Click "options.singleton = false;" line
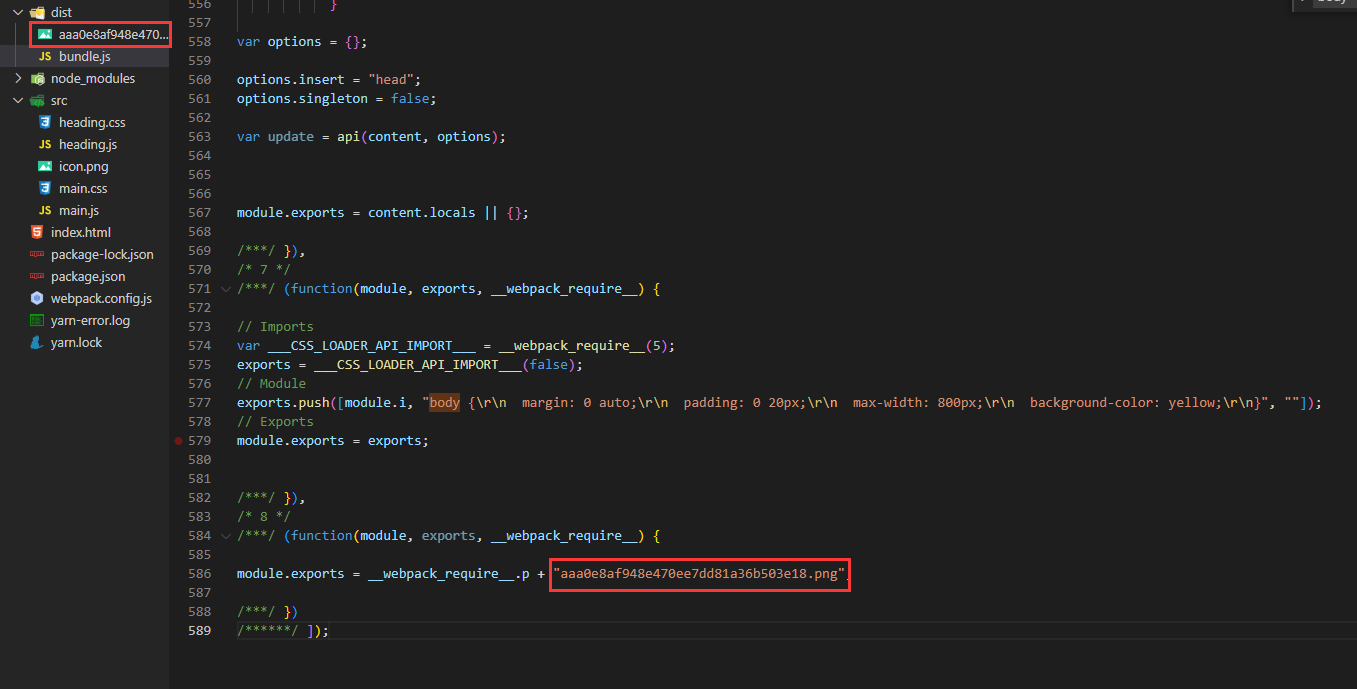 (x=337, y=99)
